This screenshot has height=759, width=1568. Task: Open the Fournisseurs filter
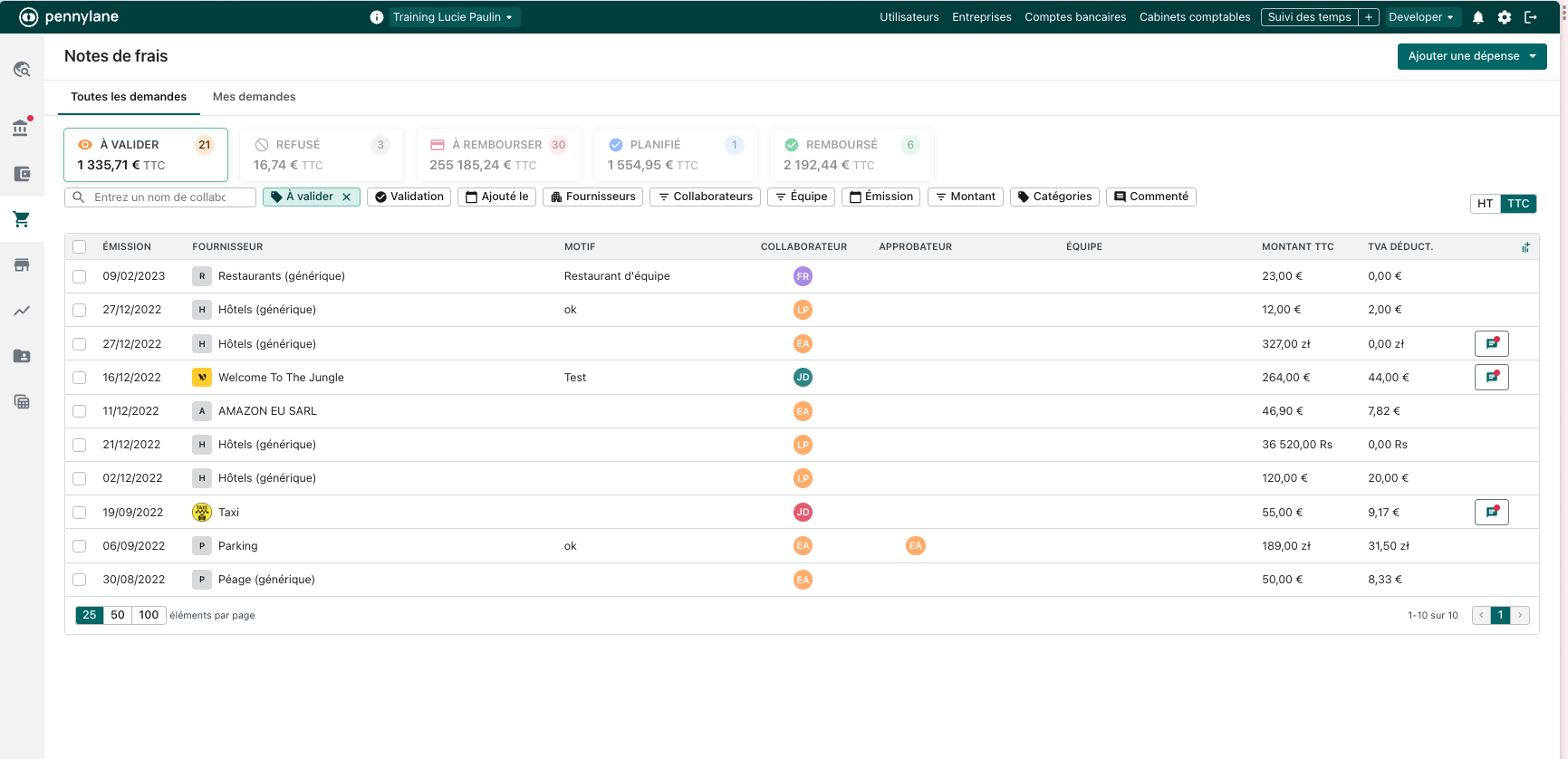point(592,197)
